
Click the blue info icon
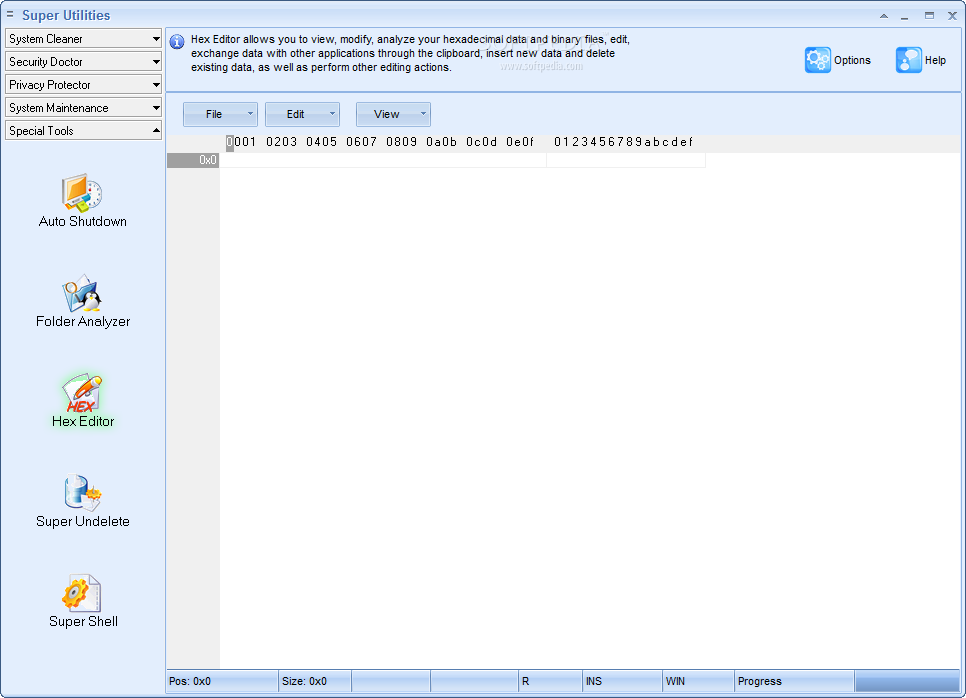click(x=177, y=42)
